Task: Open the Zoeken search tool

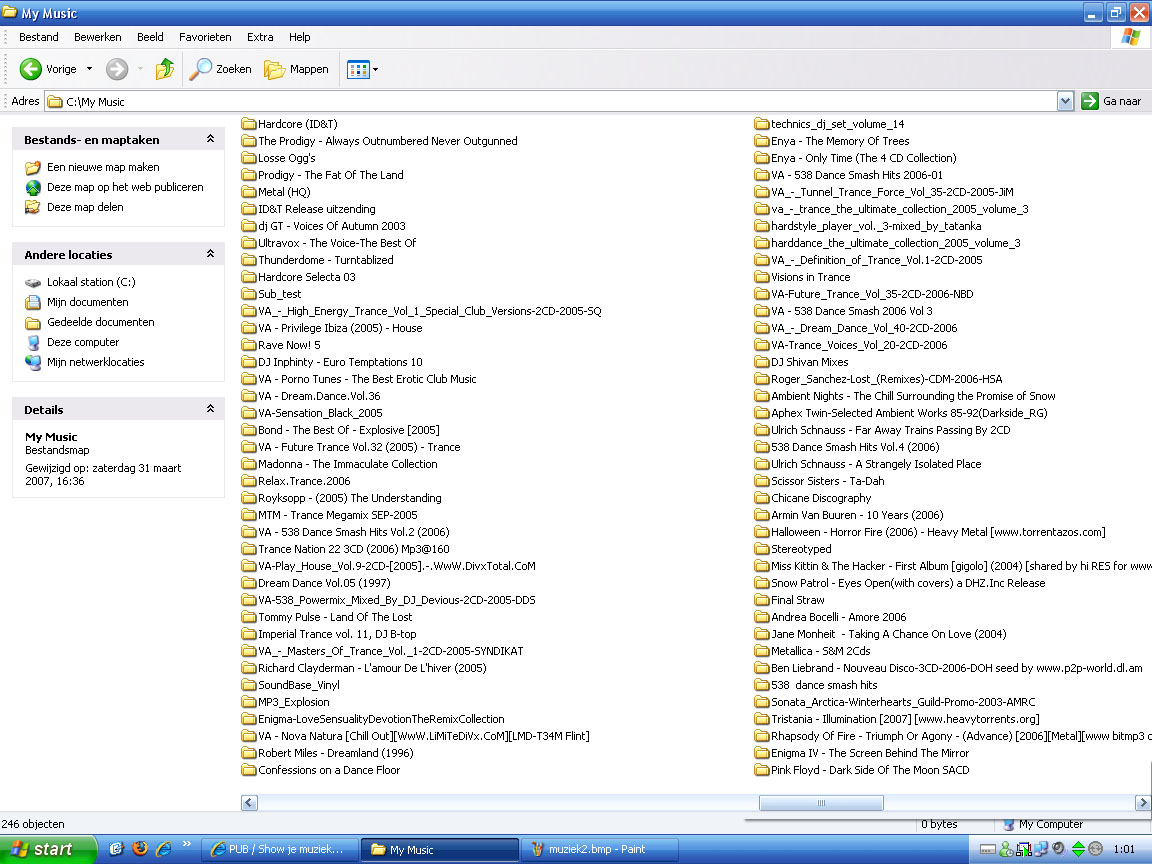Action: point(220,69)
